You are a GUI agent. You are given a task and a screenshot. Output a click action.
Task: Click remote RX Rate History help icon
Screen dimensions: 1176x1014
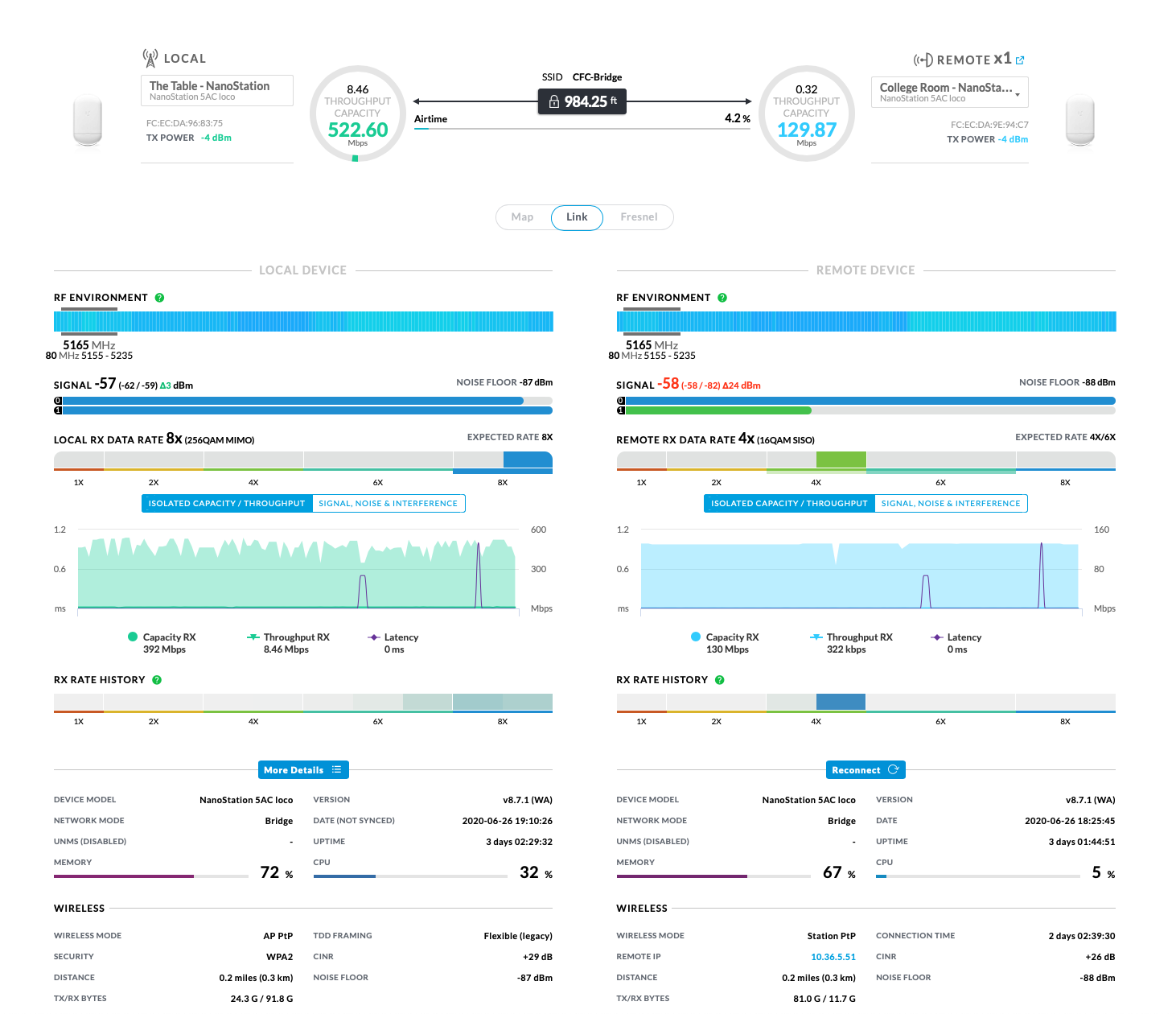(720, 680)
